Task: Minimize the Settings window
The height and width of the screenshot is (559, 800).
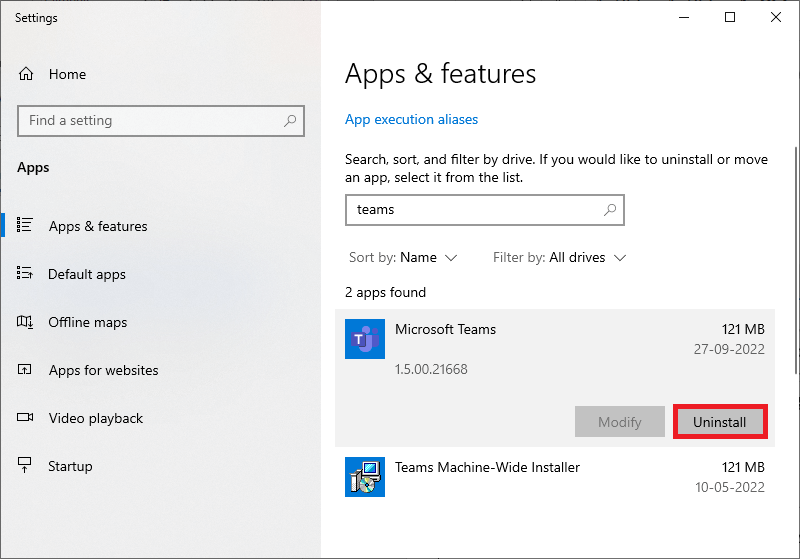Action: (684, 17)
